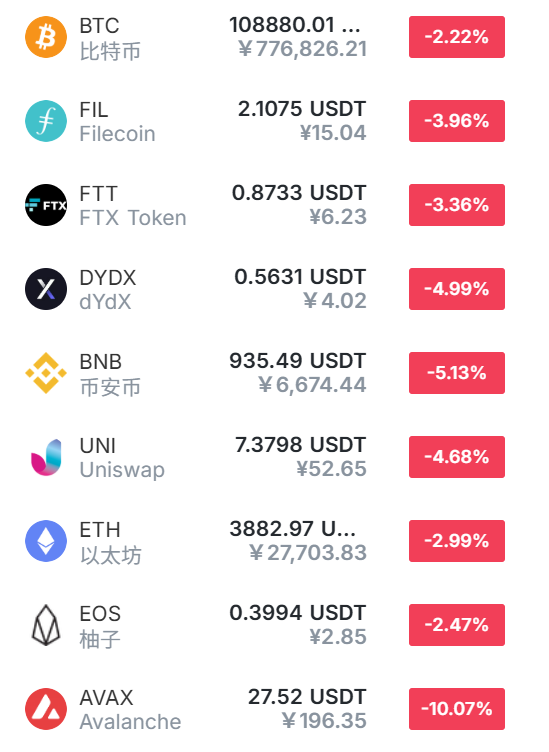Select the Ethereum blue circle icon
Image resolution: width=549 pixels, height=752 pixels.
(46, 541)
